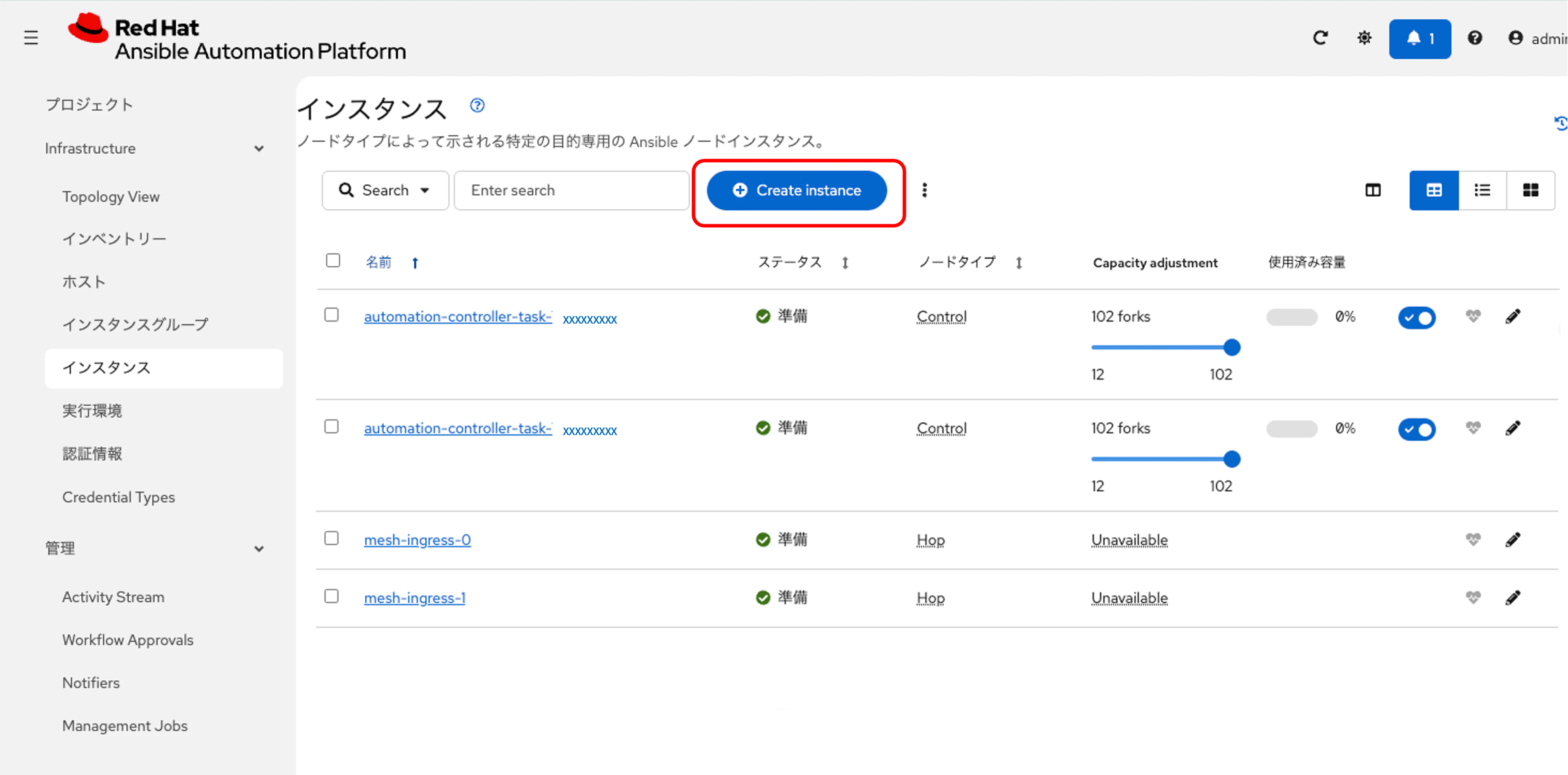This screenshot has height=775, width=1568.
Task: Edit mesh-ingress-0 with the pencil icon
Action: pos(1513,539)
